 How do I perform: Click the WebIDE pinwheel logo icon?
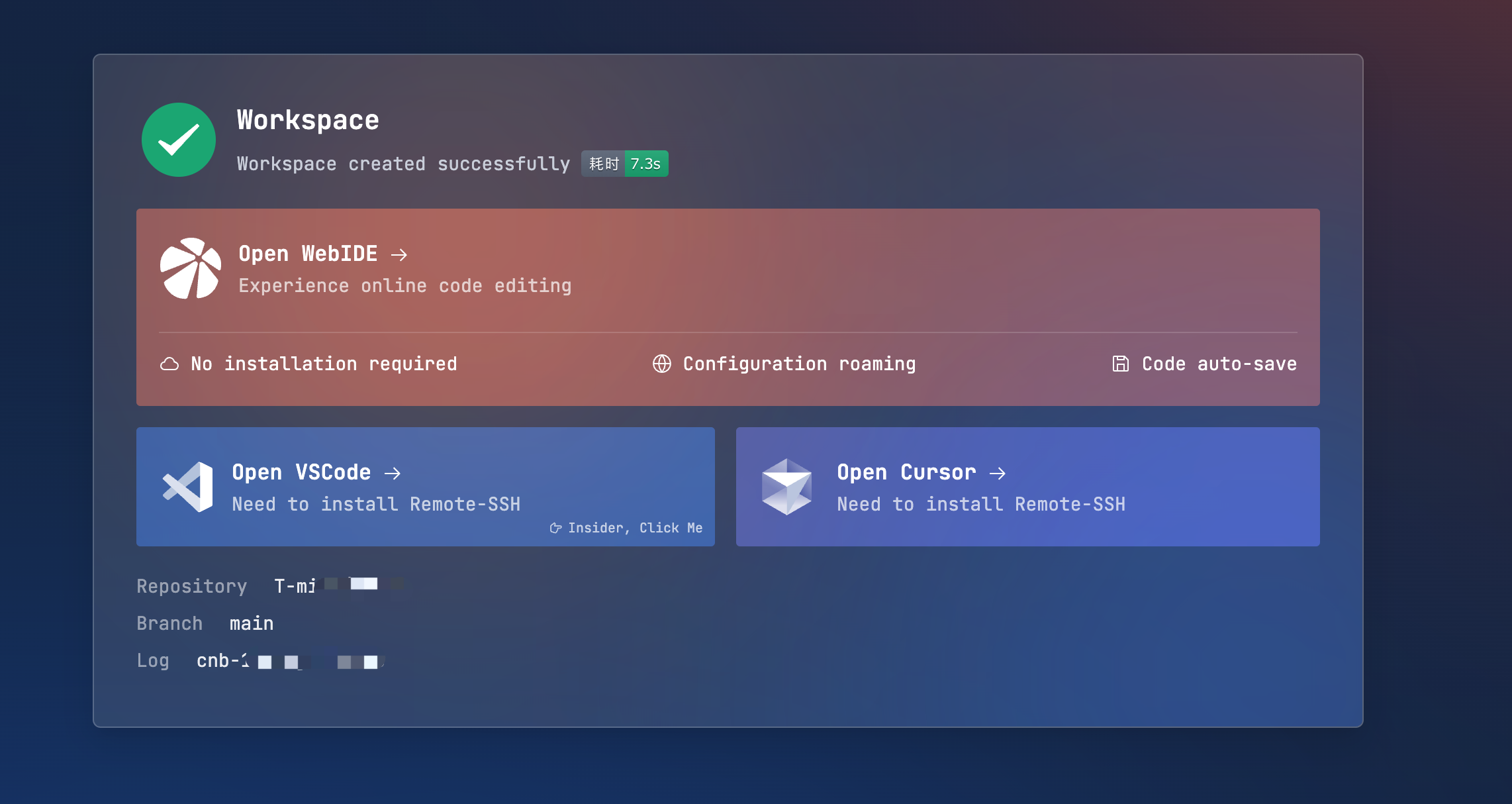[190, 268]
